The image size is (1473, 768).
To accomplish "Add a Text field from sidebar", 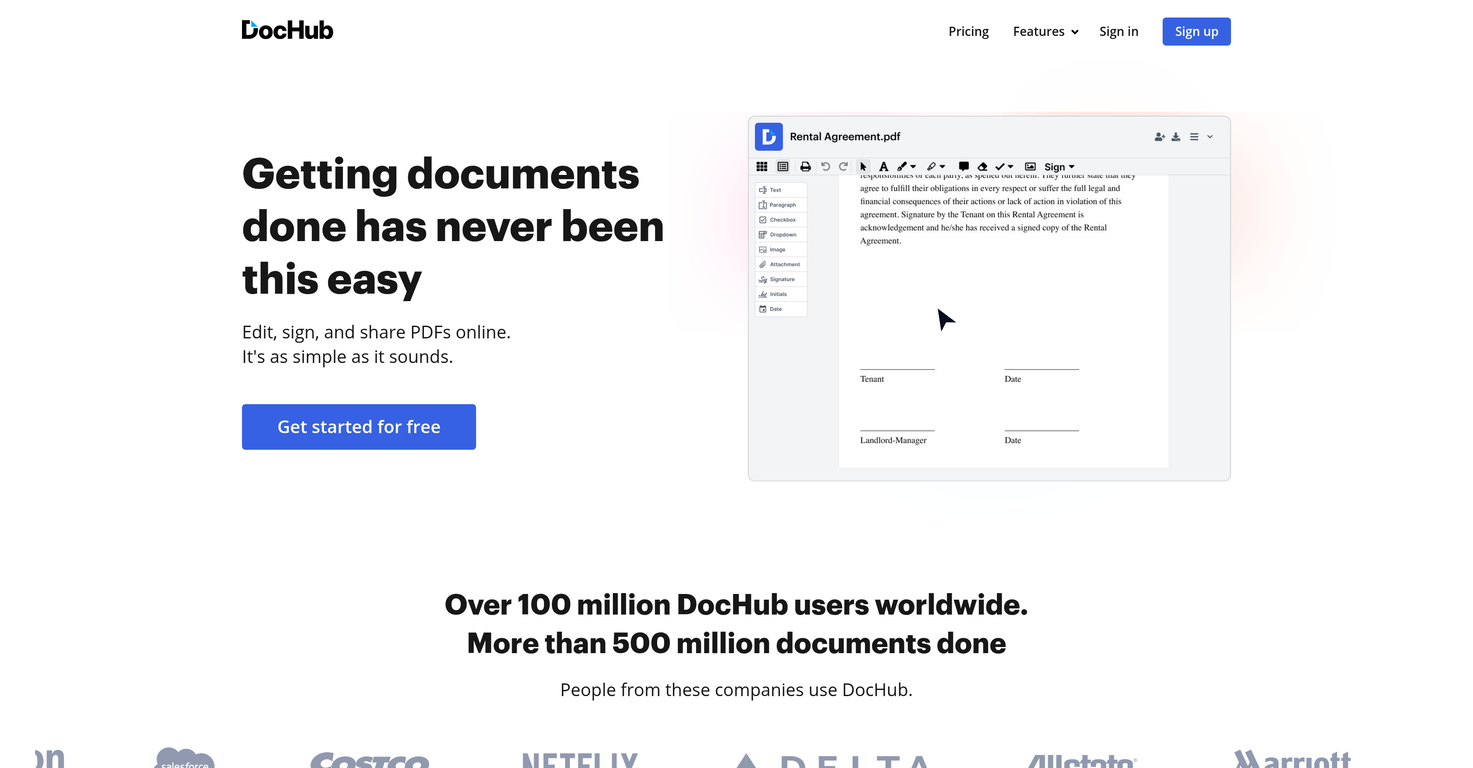I will [781, 190].
